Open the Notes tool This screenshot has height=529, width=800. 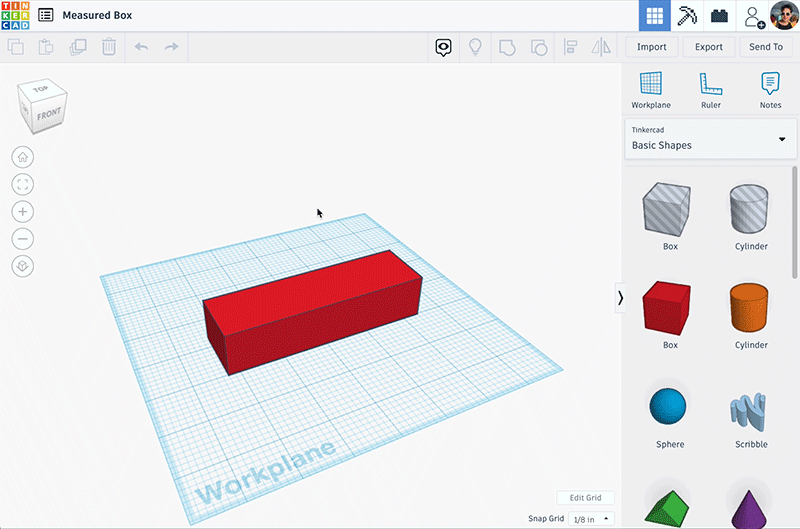pyautogui.click(x=770, y=84)
